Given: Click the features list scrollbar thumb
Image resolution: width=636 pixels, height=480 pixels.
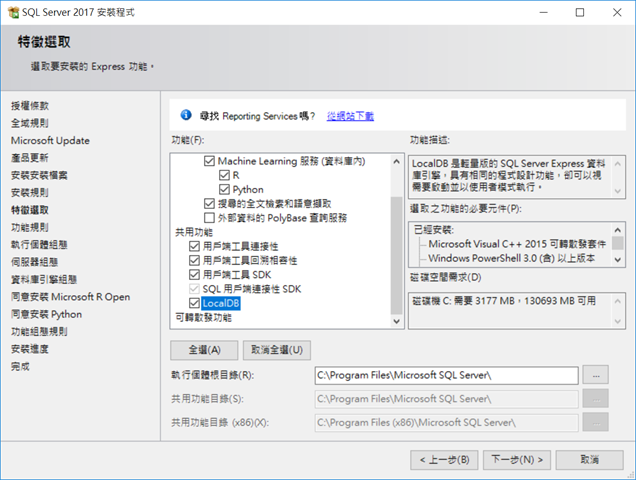Looking at the screenshot, I should pyautogui.click(x=396, y=256).
